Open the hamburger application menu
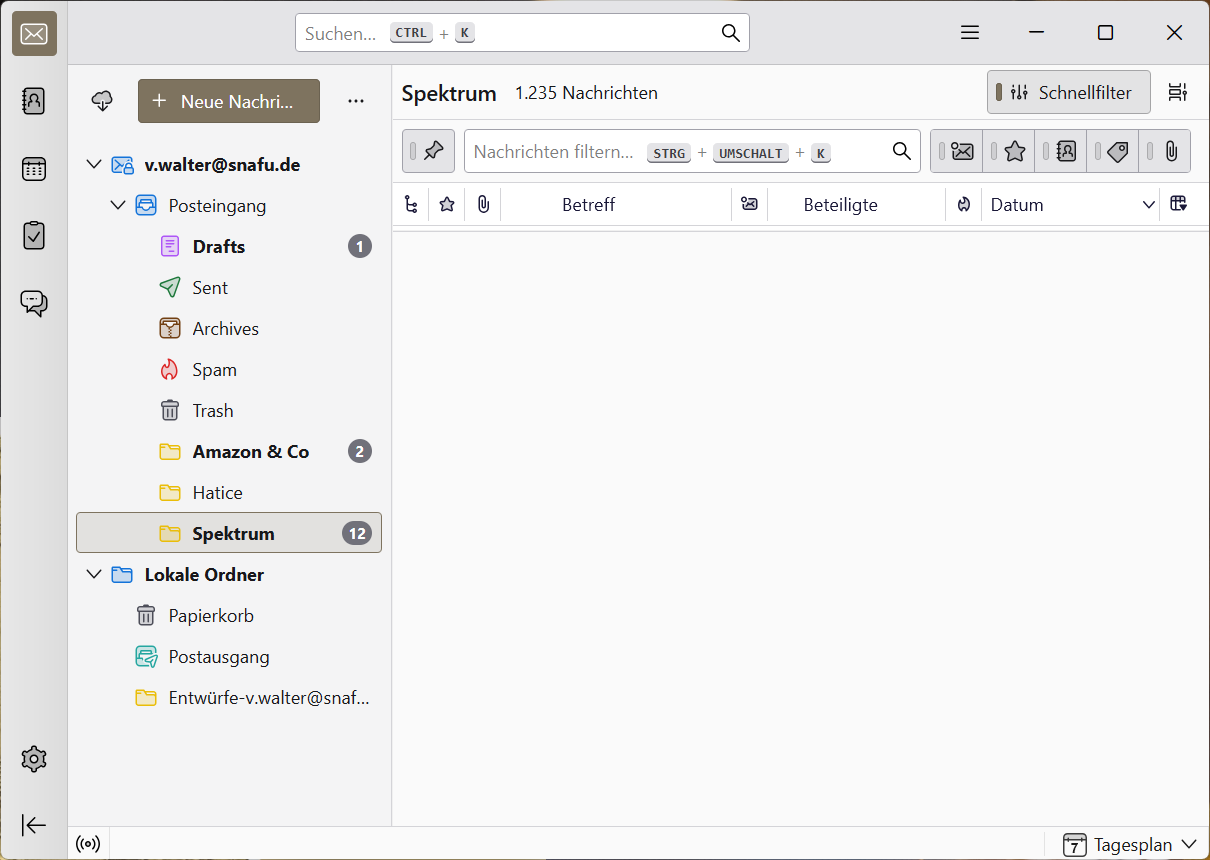This screenshot has height=860, width=1210. pos(969,33)
